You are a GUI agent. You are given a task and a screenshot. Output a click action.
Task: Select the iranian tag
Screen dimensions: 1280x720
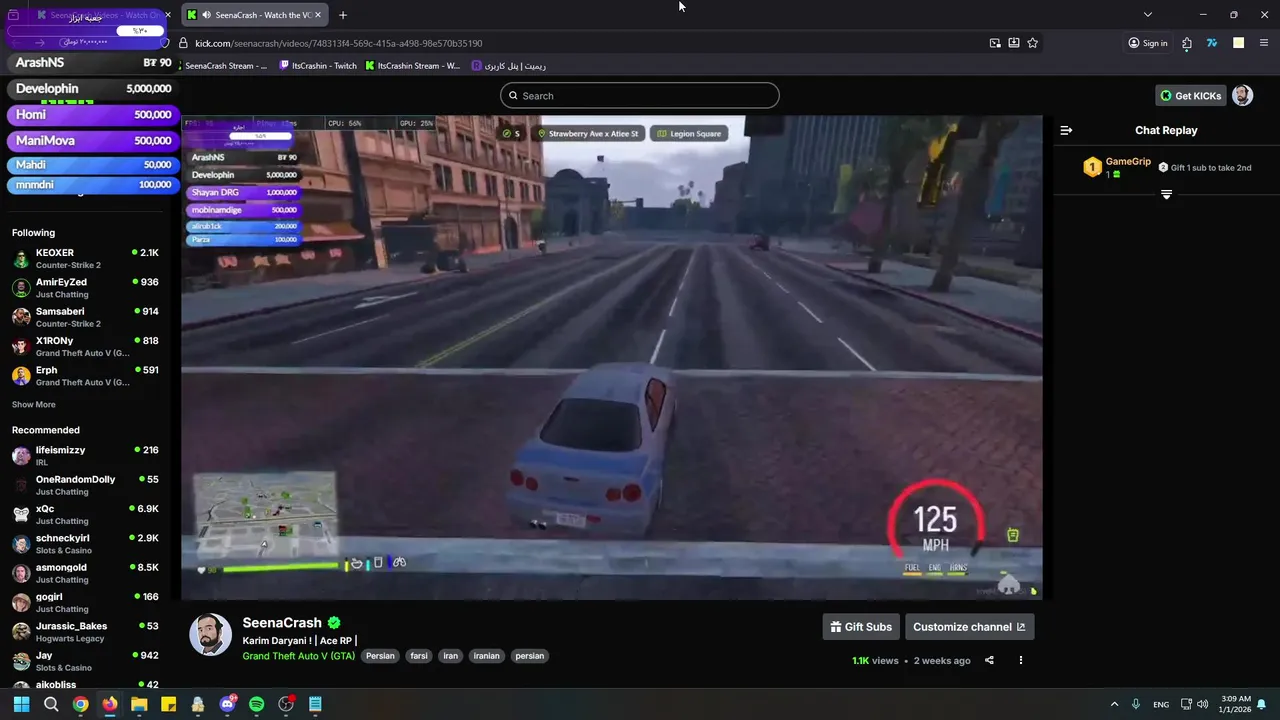[486, 656]
